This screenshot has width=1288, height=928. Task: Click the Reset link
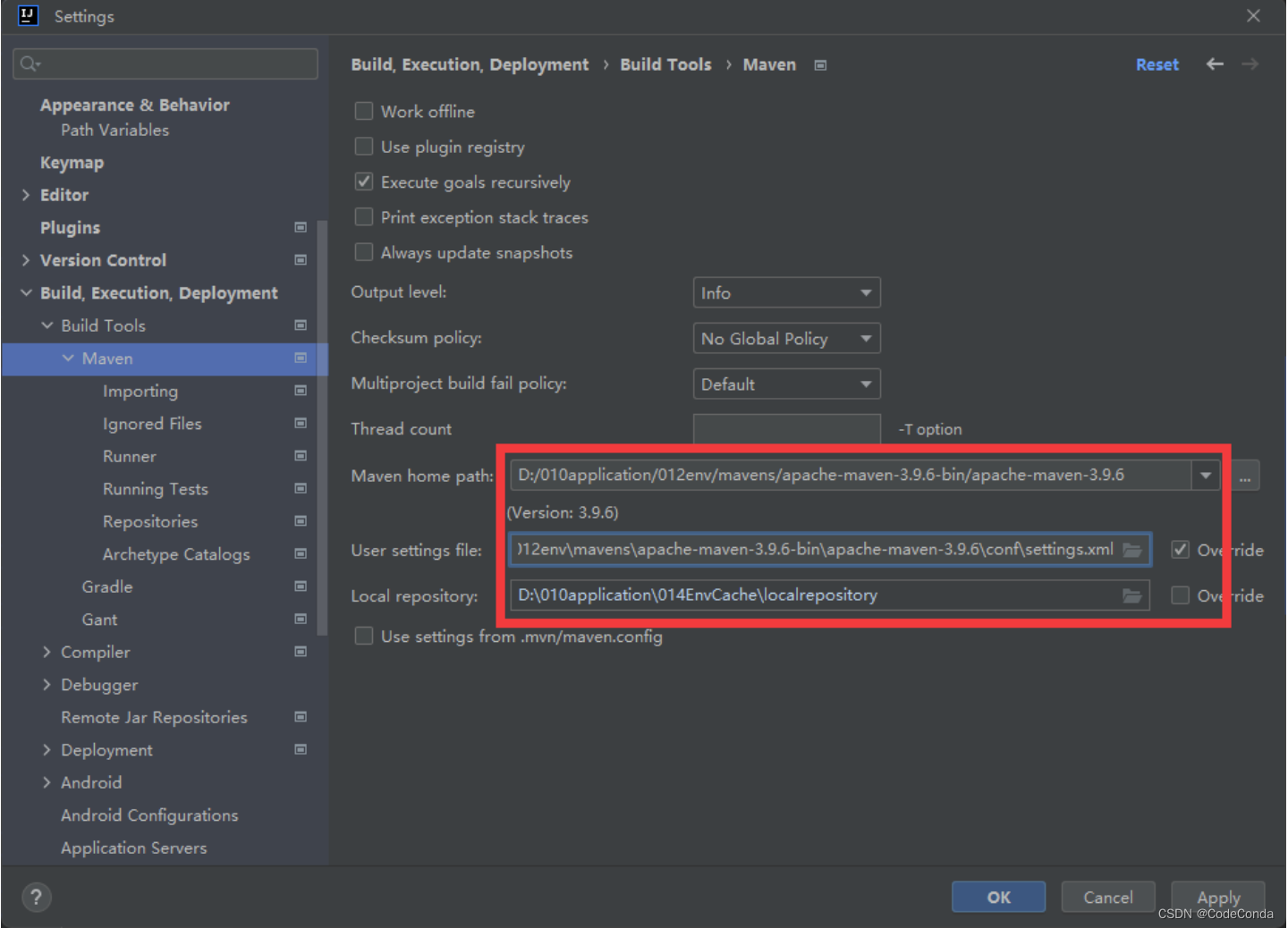click(1157, 64)
